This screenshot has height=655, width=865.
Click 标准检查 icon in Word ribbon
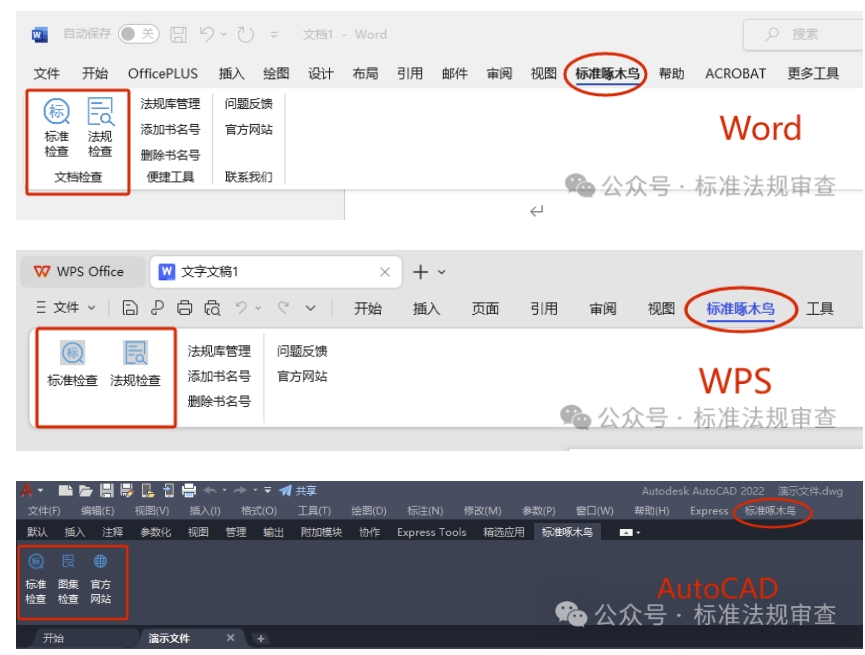pyautogui.click(x=56, y=112)
